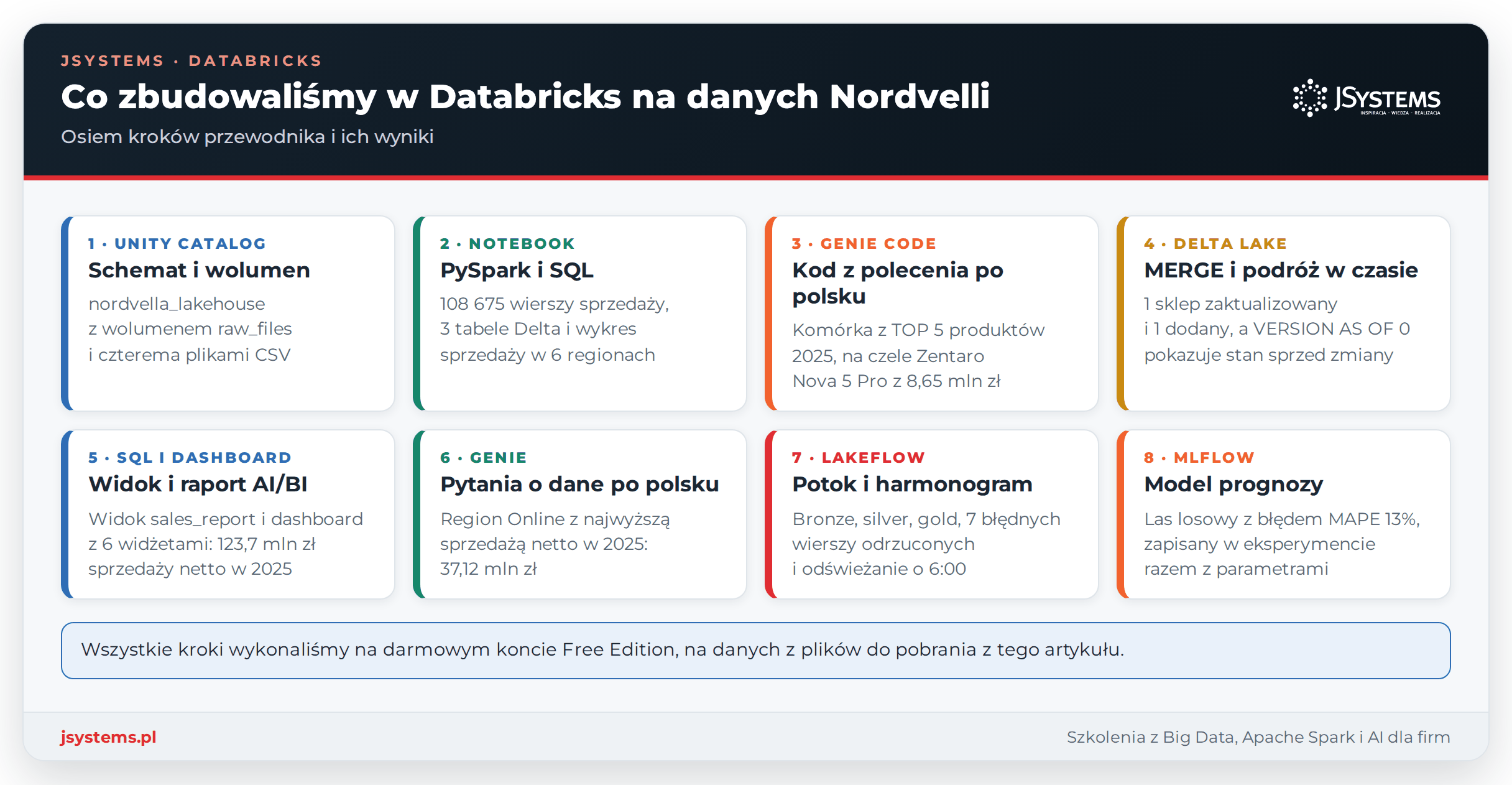
Task: Click the '3 · GENIE CODE' label
Action: [864, 243]
